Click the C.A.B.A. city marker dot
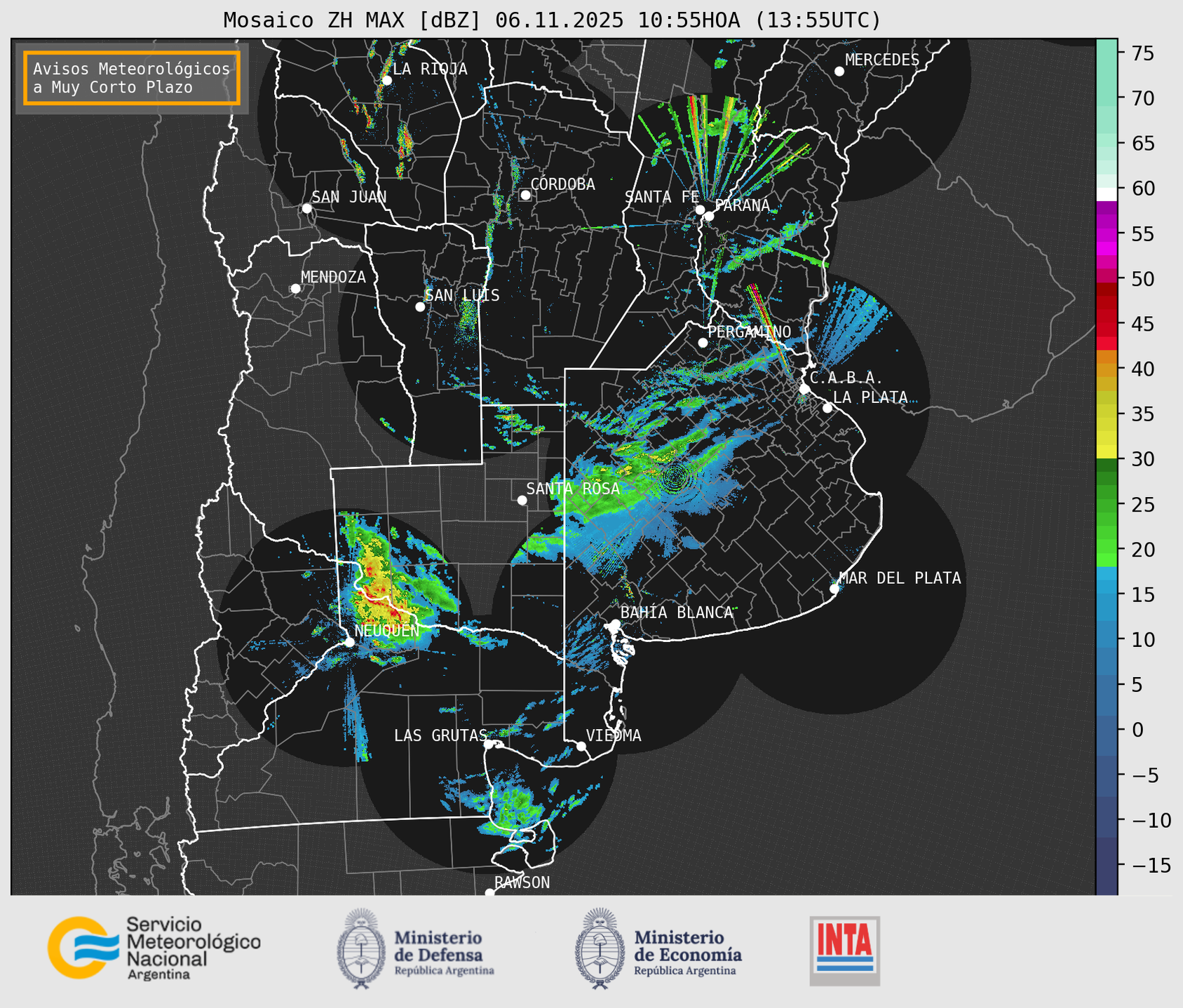This screenshot has height=1008, width=1183. pos(804,388)
